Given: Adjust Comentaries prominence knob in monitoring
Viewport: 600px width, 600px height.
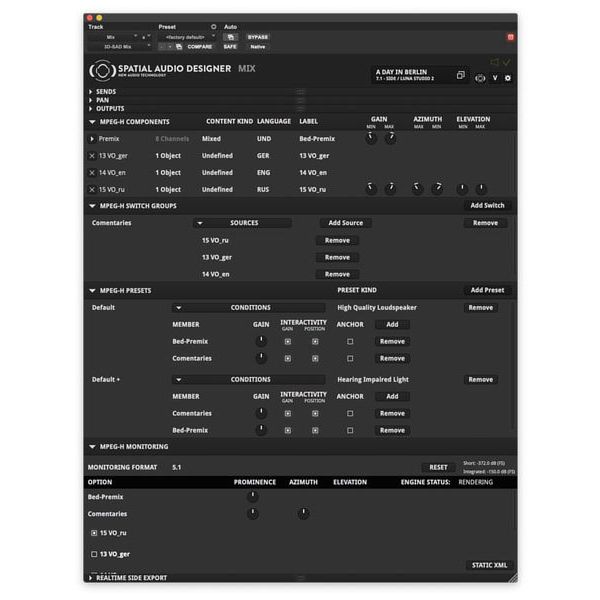Looking at the screenshot, I should [x=253, y=514].
